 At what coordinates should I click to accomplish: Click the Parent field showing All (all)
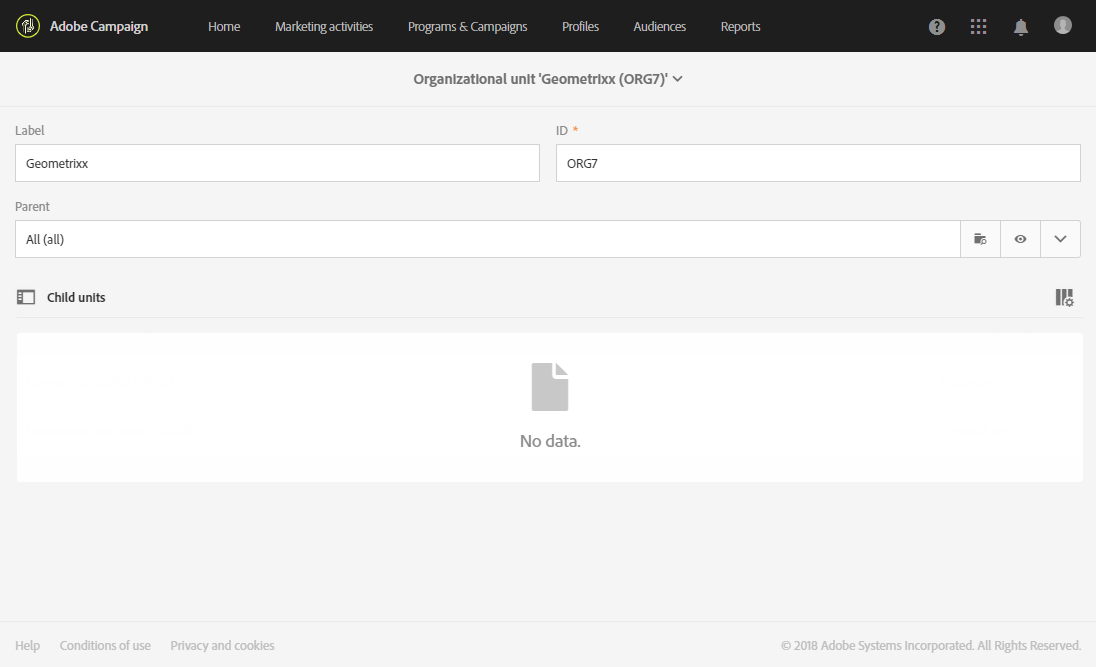488,239
